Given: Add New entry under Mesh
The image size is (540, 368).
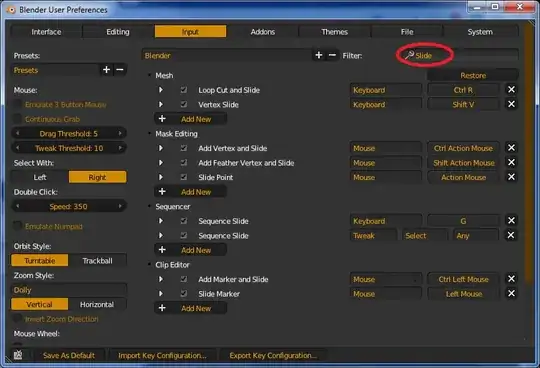Looking at the screenshot, I should point(190,119).
